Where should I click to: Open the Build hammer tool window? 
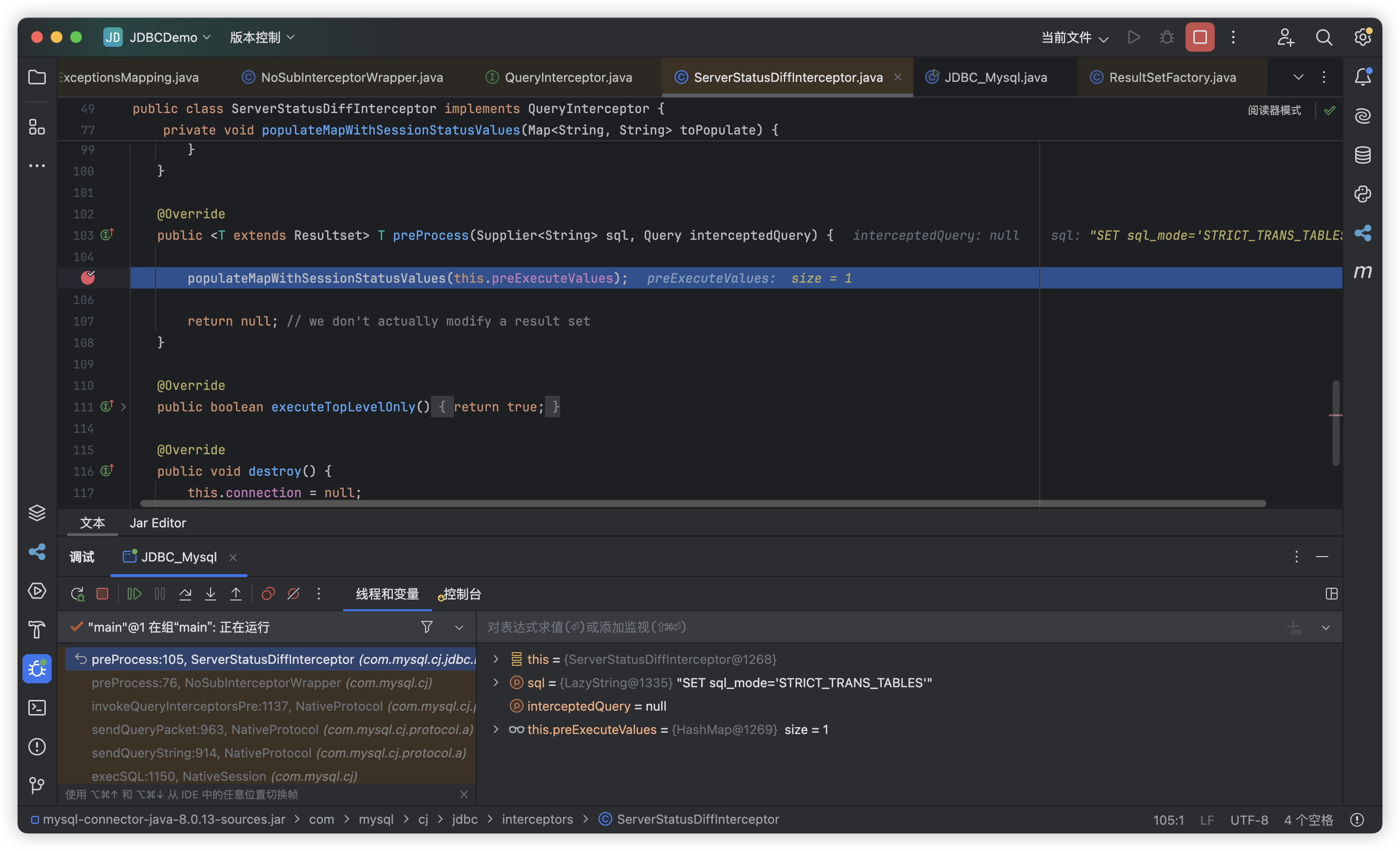37,629
